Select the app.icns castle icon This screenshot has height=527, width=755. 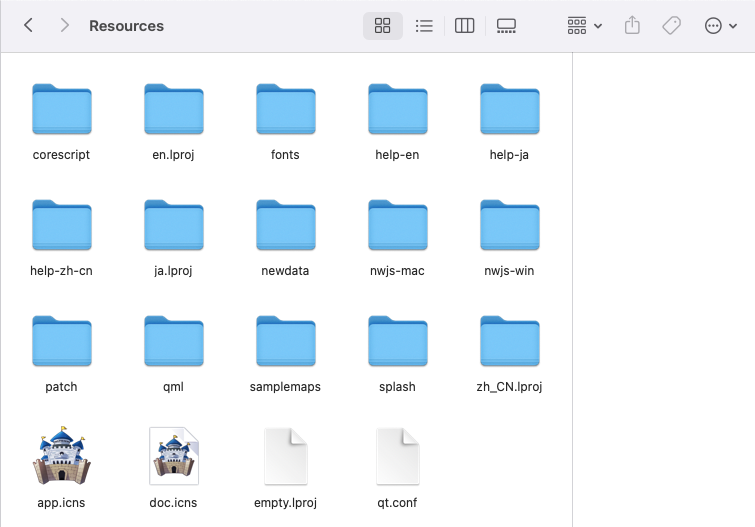pyautogui.click(x=62, y=456)
